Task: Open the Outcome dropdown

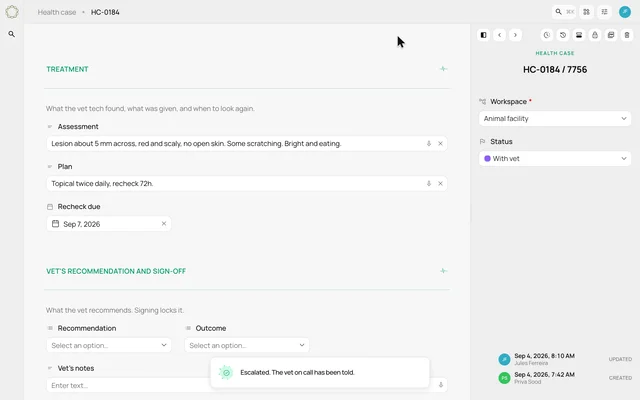Action: tap(247, 345)
